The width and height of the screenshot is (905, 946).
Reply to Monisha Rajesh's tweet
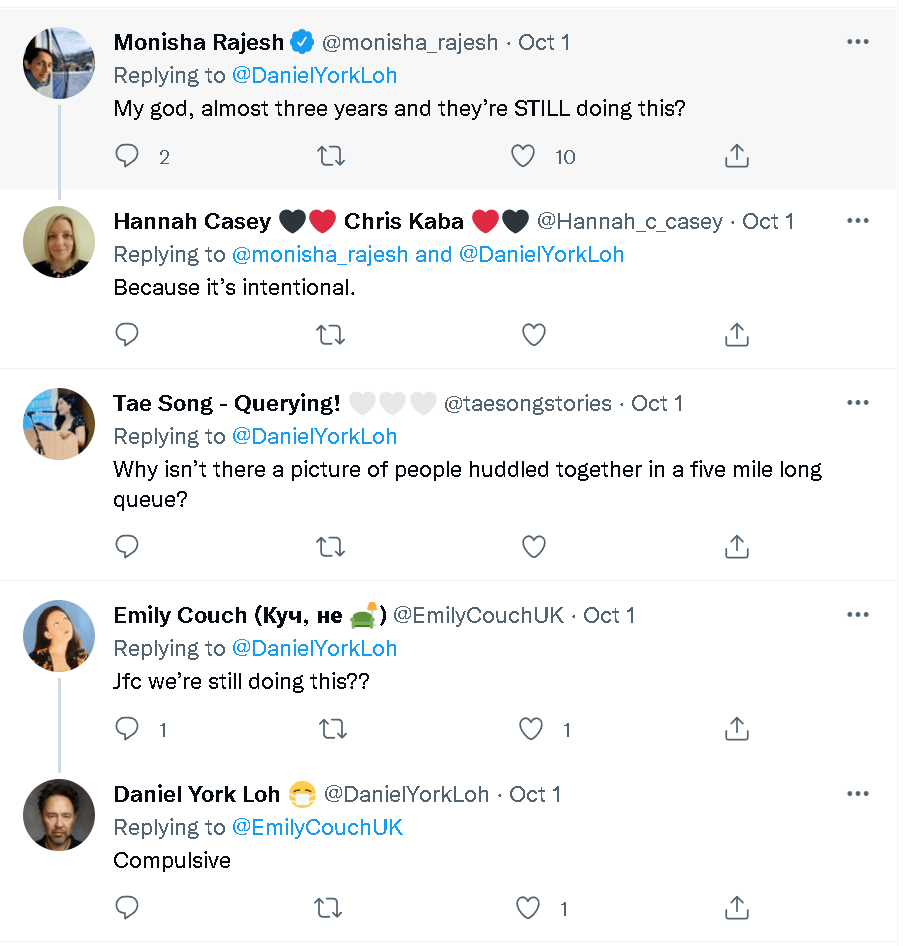127,156
